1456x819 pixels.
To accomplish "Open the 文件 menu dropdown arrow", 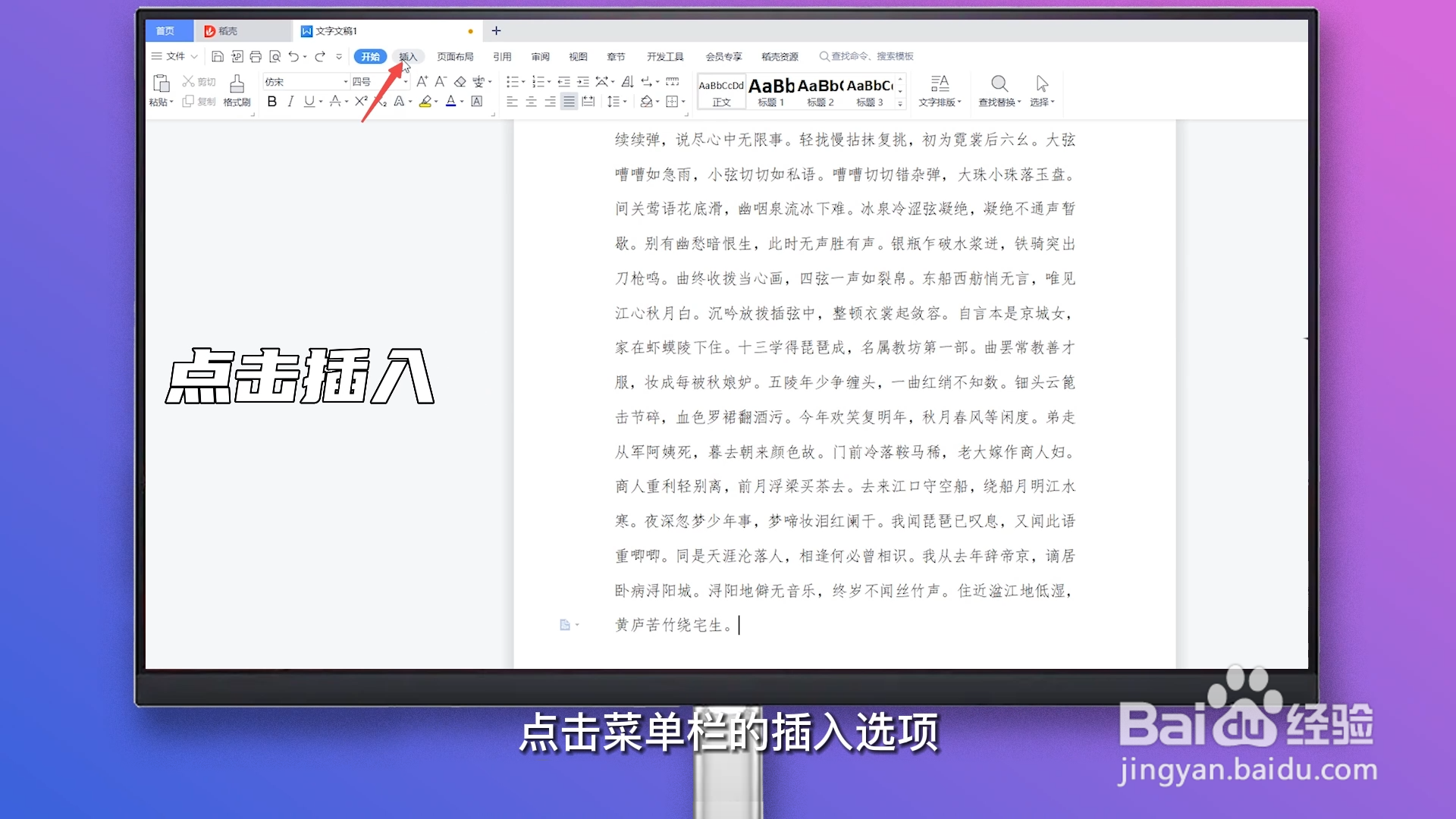I will pos(194,56).
